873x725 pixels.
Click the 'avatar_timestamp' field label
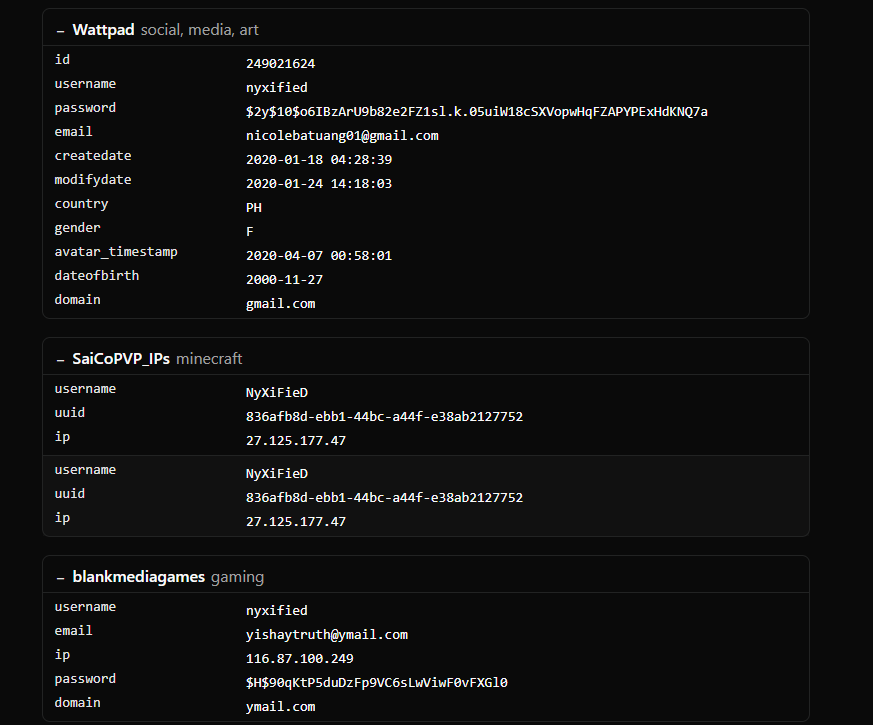coord(116,252)
